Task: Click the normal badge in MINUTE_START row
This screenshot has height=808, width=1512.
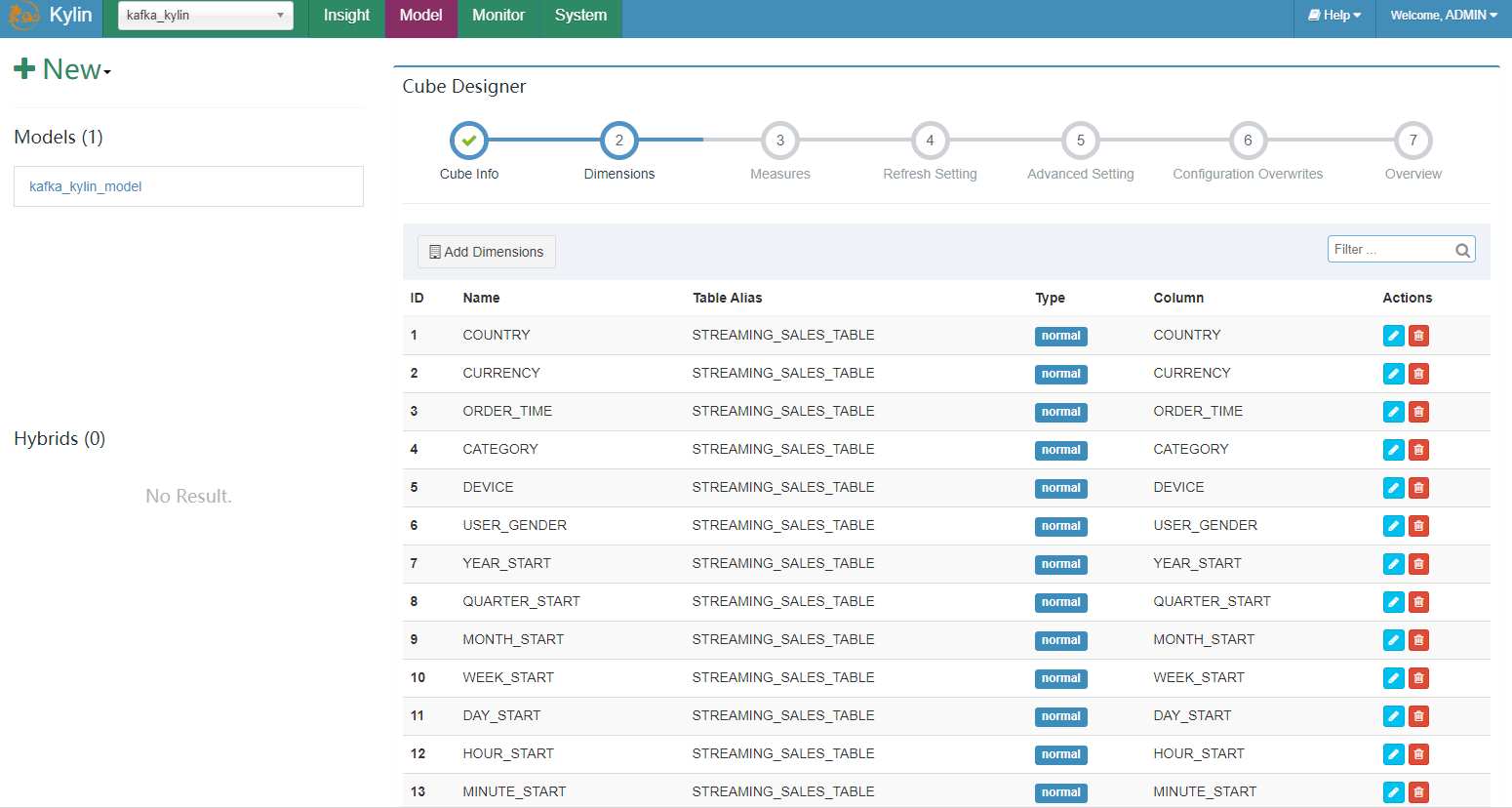Action: pyautogui.click(x=1061, y=792)
